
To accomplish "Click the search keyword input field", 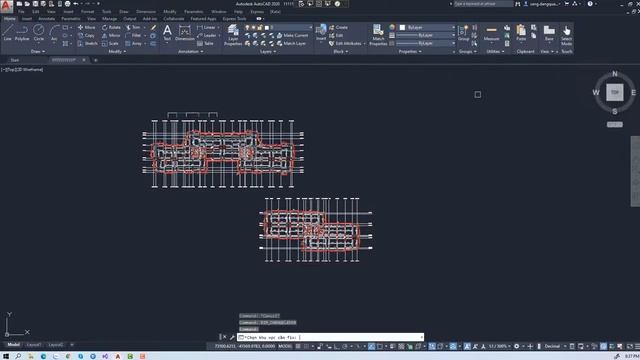I will coord(483,4).
